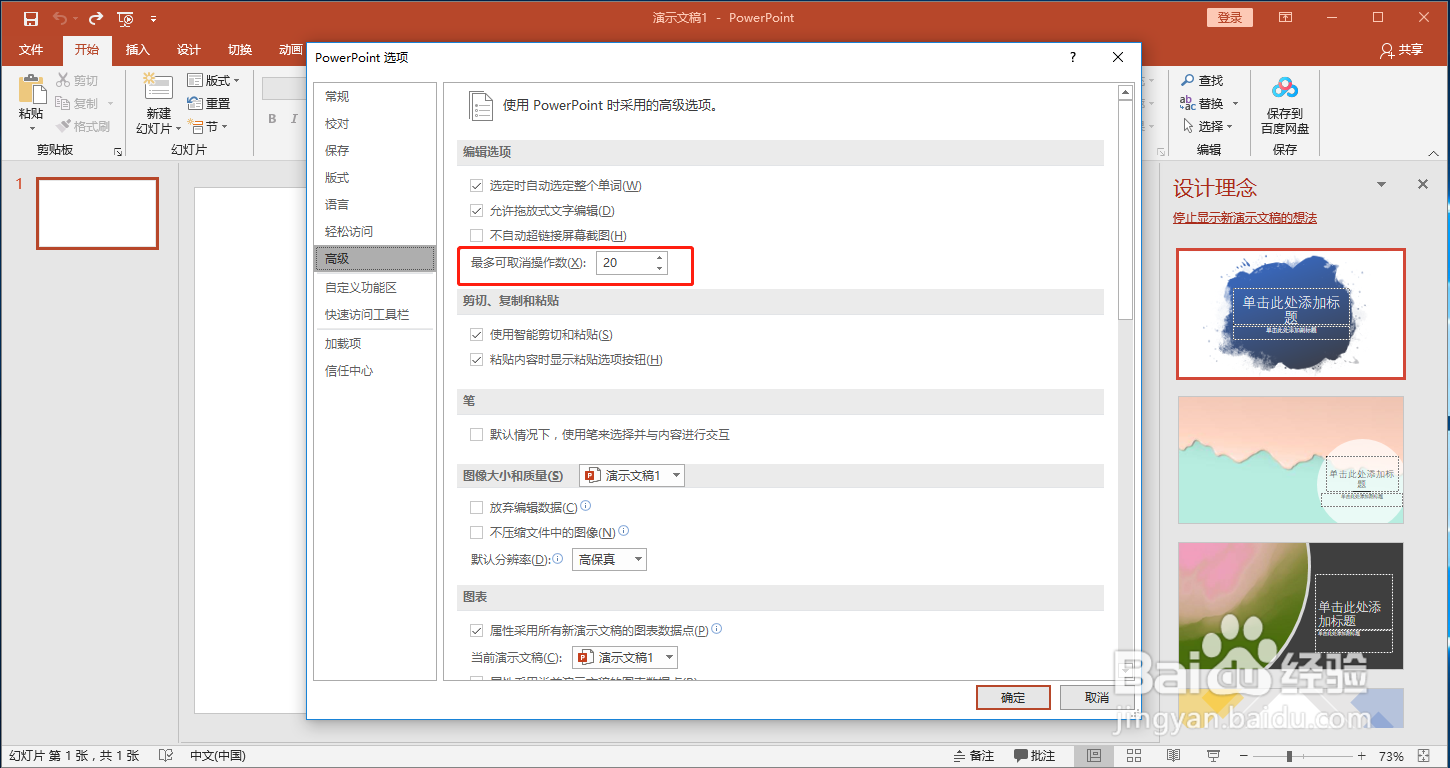1450x768 pixels.
Task: Start slideshow from beginning icon
Action: 125,18
